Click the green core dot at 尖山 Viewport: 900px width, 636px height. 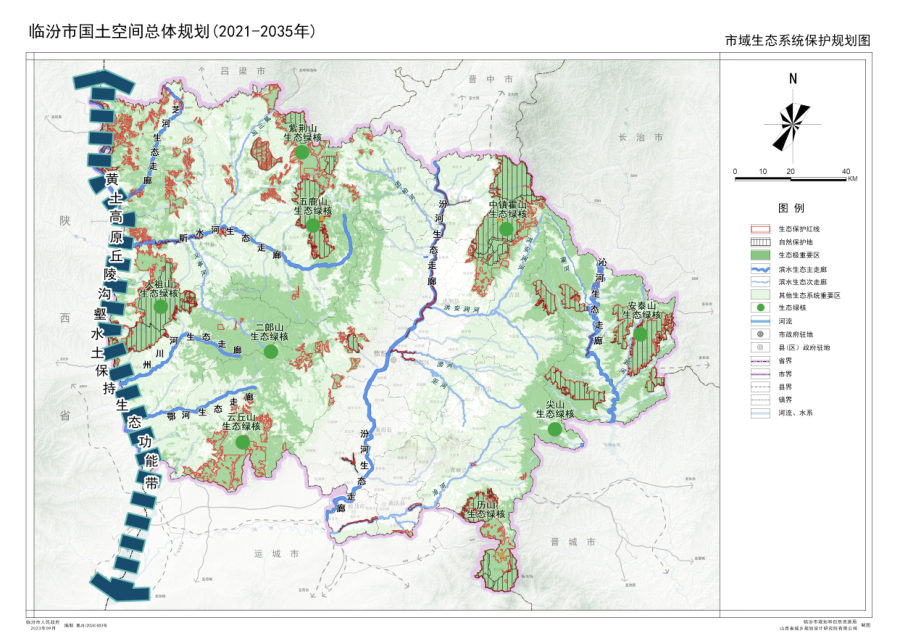tap(554, 429)
